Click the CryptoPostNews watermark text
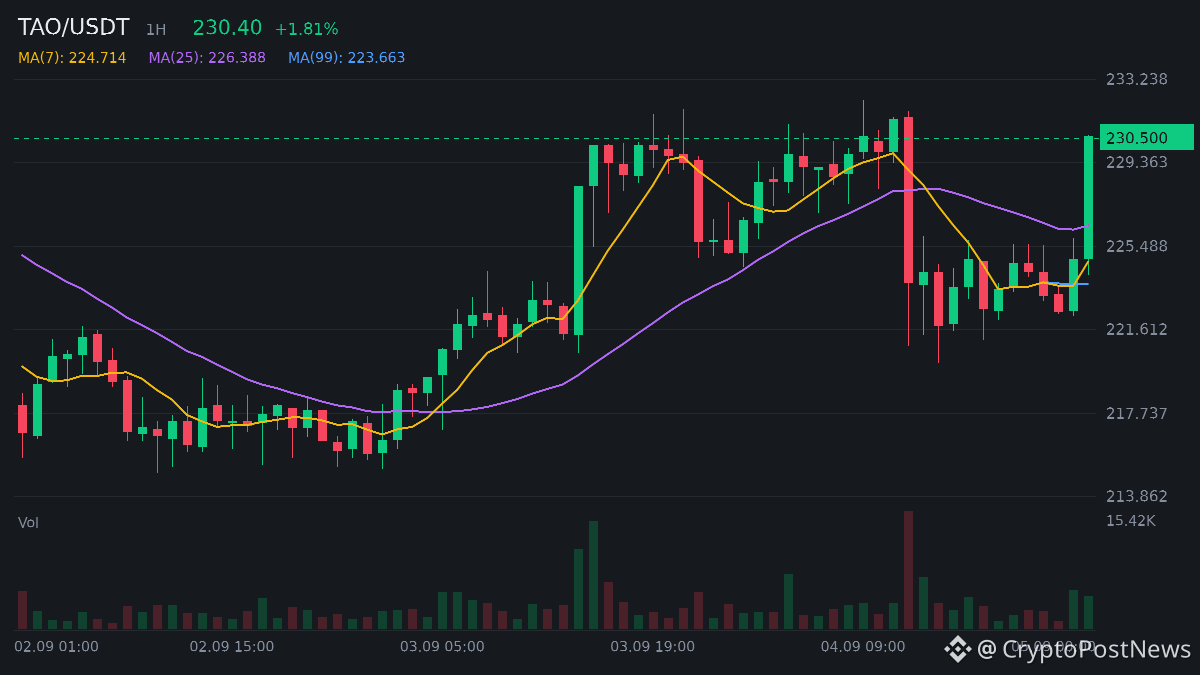The height and width of the screenshot is (675, 1200). tap(1084, 650)
